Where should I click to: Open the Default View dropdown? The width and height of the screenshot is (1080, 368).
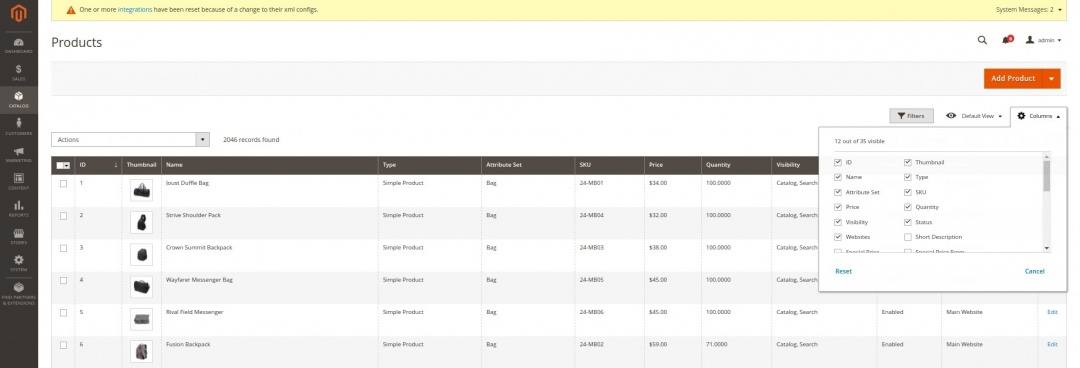[x=974, y=116]
